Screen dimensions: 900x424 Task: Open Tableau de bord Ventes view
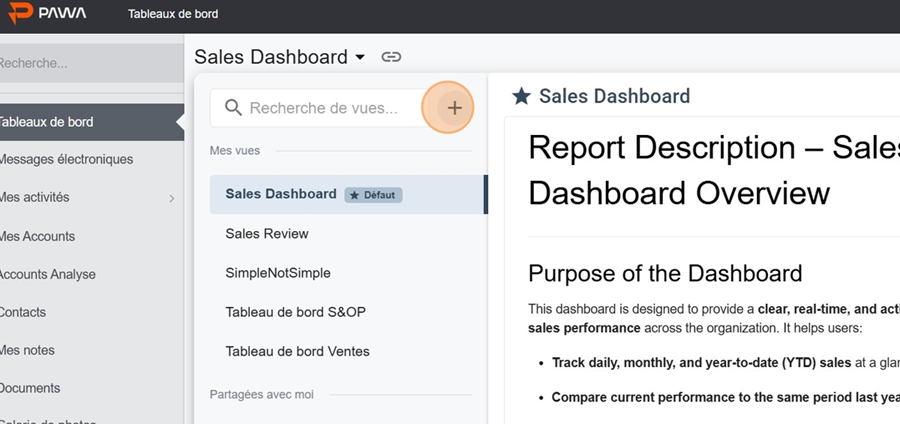[297, 351]
